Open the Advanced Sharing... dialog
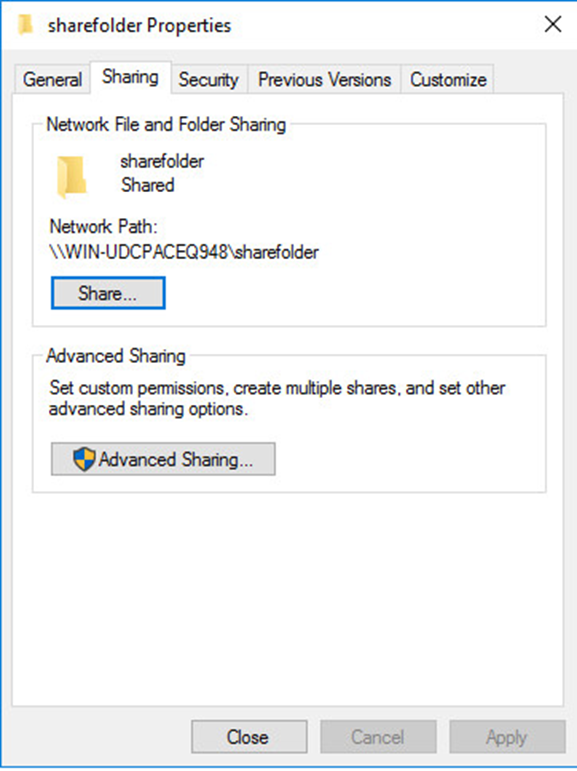The width and height of the screenshot is (577, 771). [163, 459]
